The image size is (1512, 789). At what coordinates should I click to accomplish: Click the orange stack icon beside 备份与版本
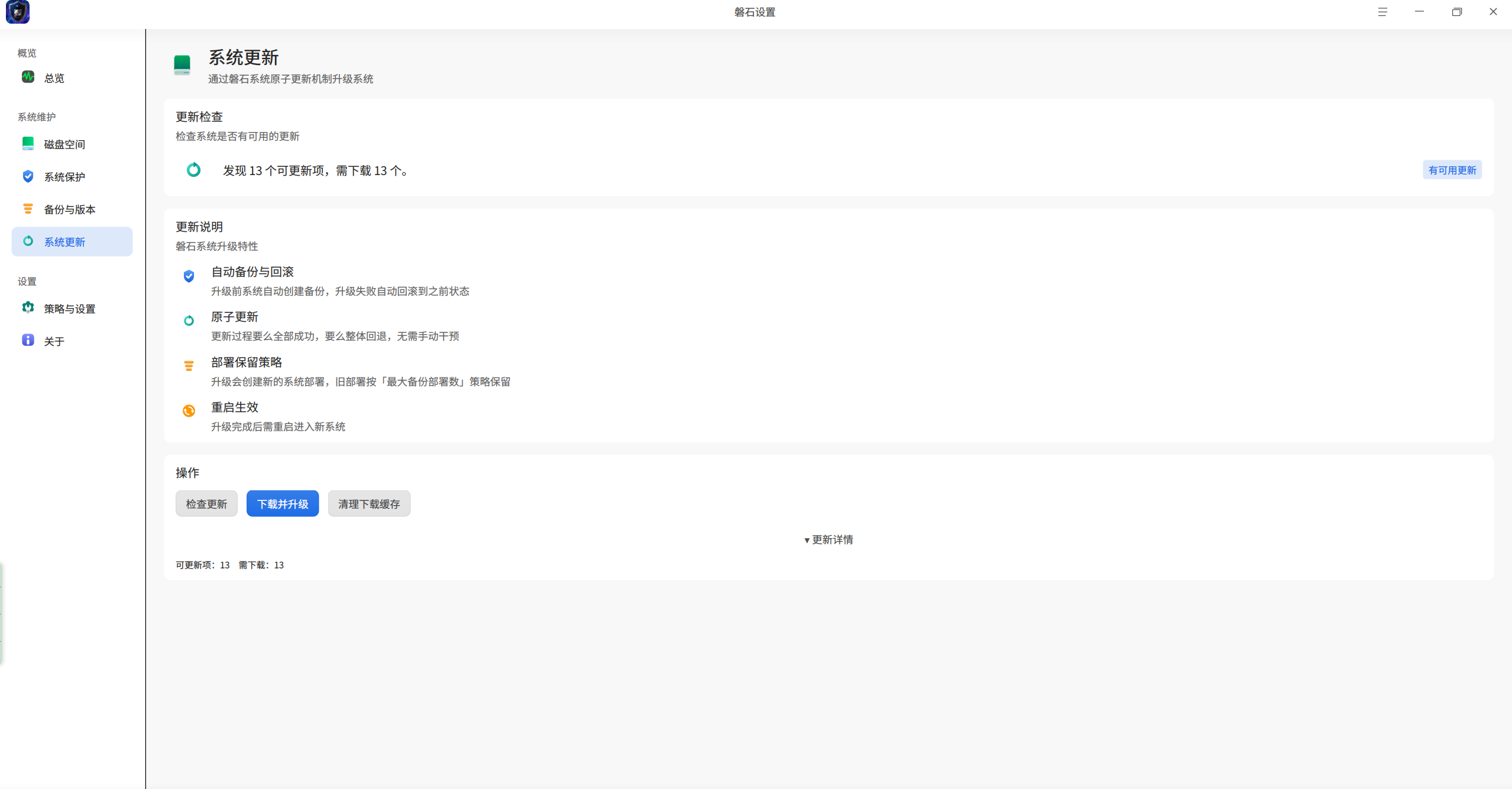(28, 209)
